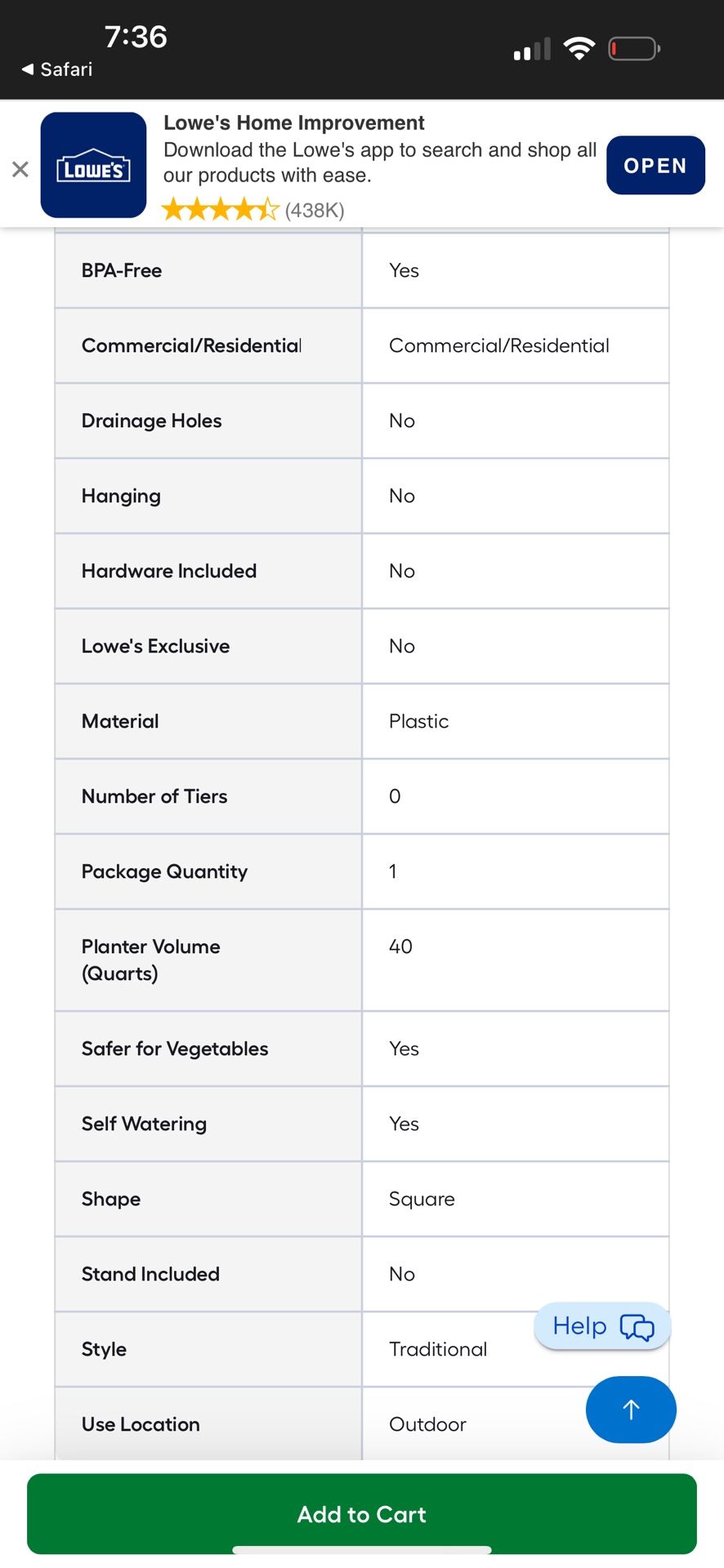
Task: Tap the Lowe's Home Improvement banner title
Action: point(293,122)
